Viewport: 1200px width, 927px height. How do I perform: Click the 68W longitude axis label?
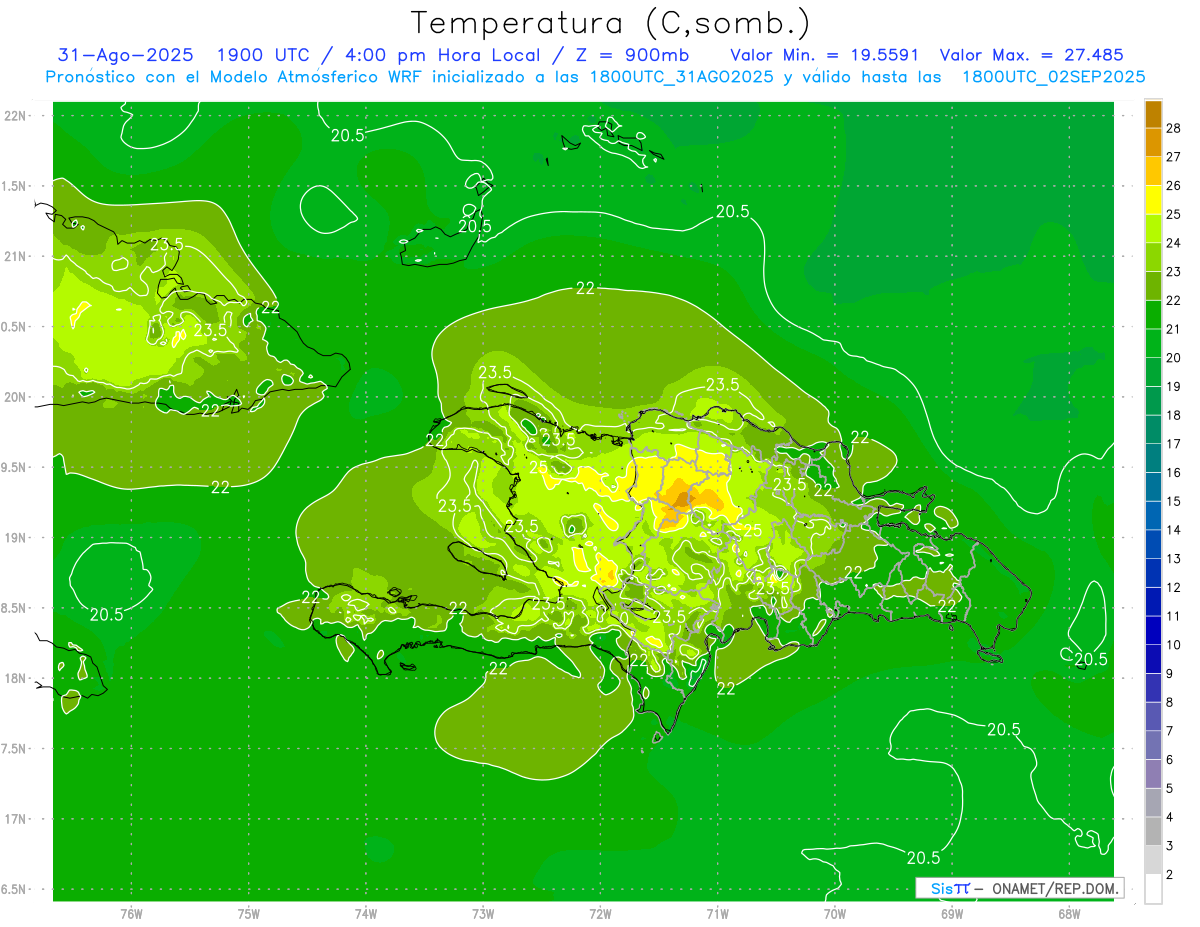pyautogui.click(x=1069, y=913)
